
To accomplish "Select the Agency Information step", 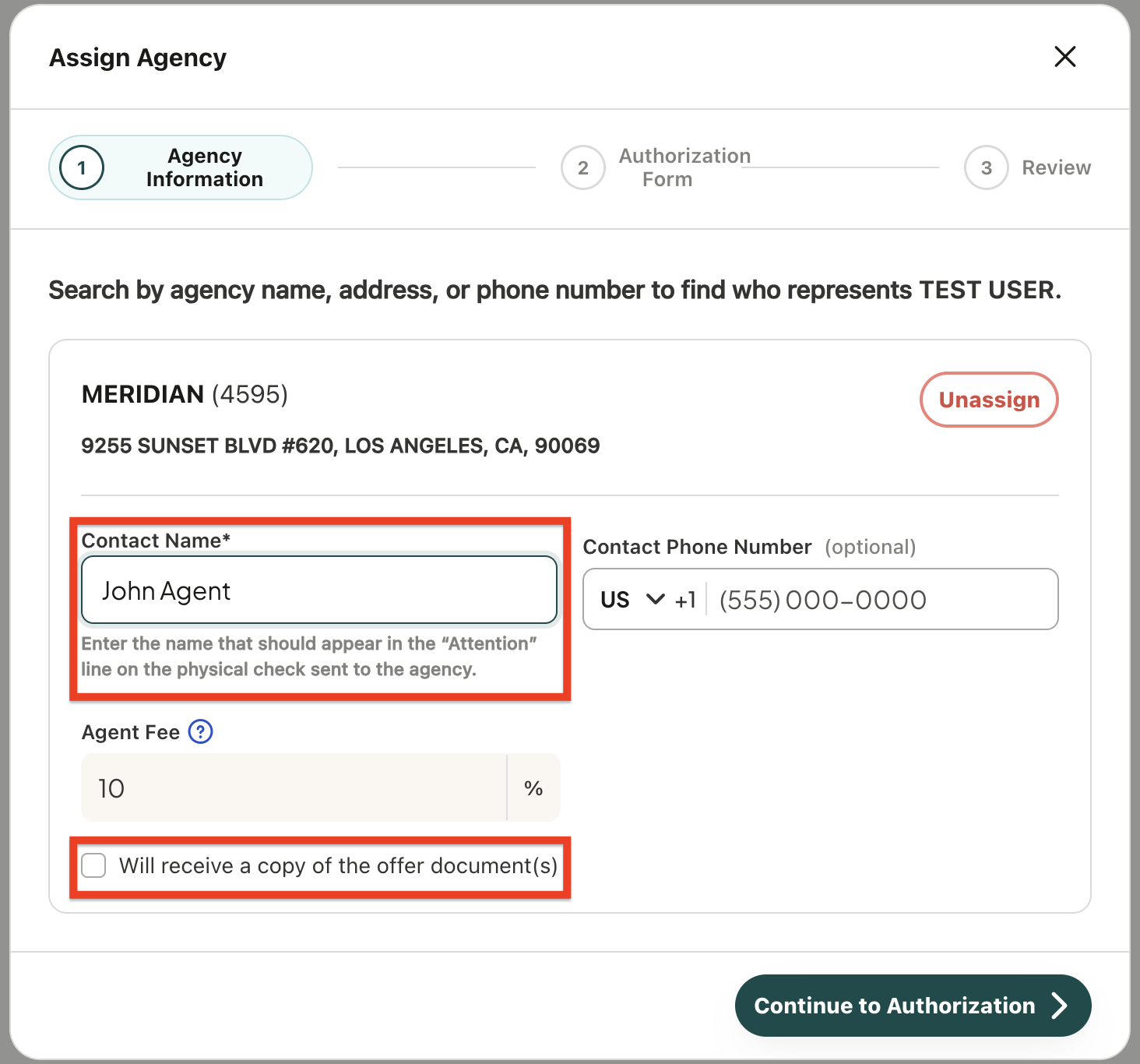I will pyautogui.click(x=181, y=167).
